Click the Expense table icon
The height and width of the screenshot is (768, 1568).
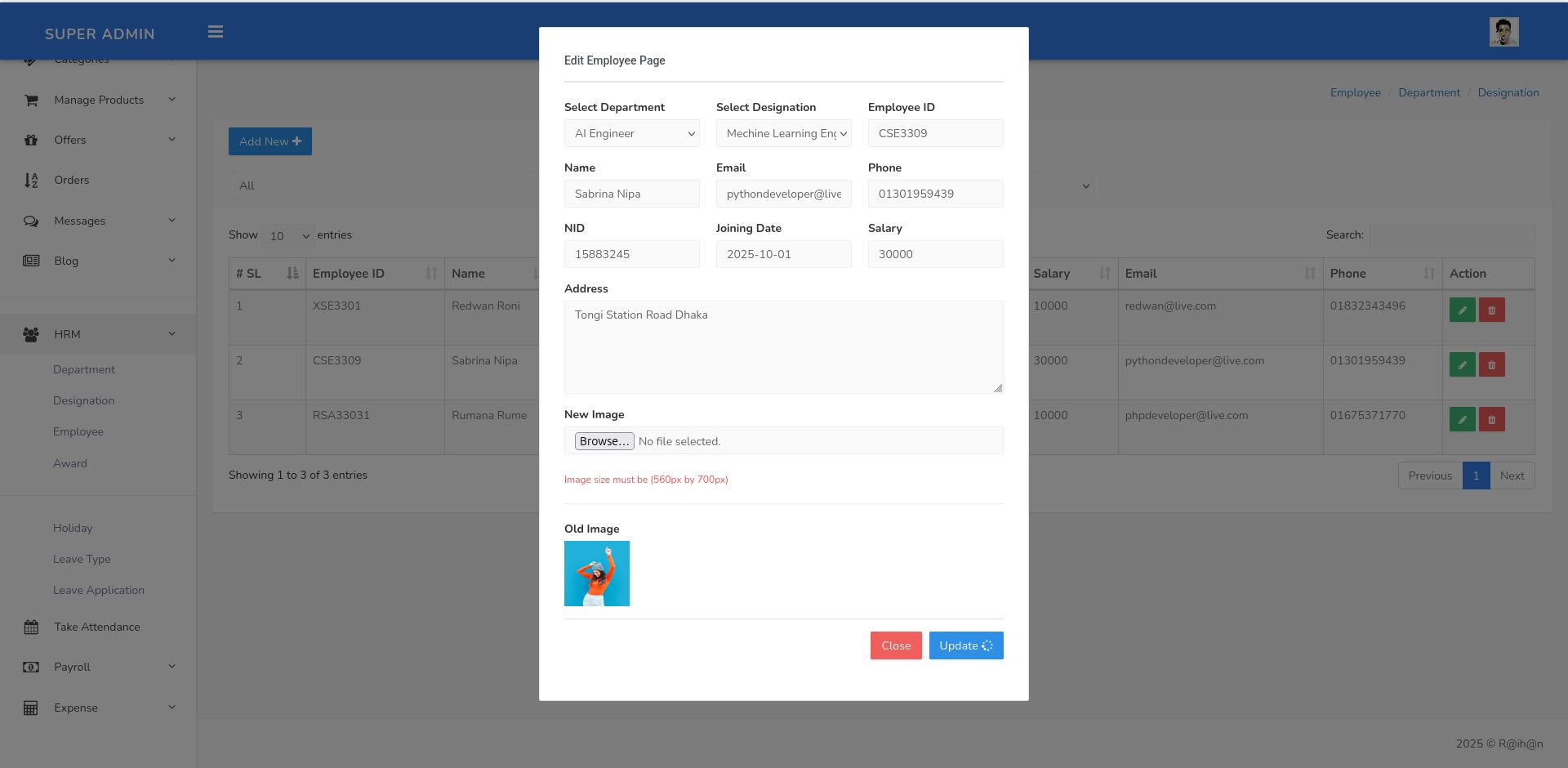click(31, 708)
